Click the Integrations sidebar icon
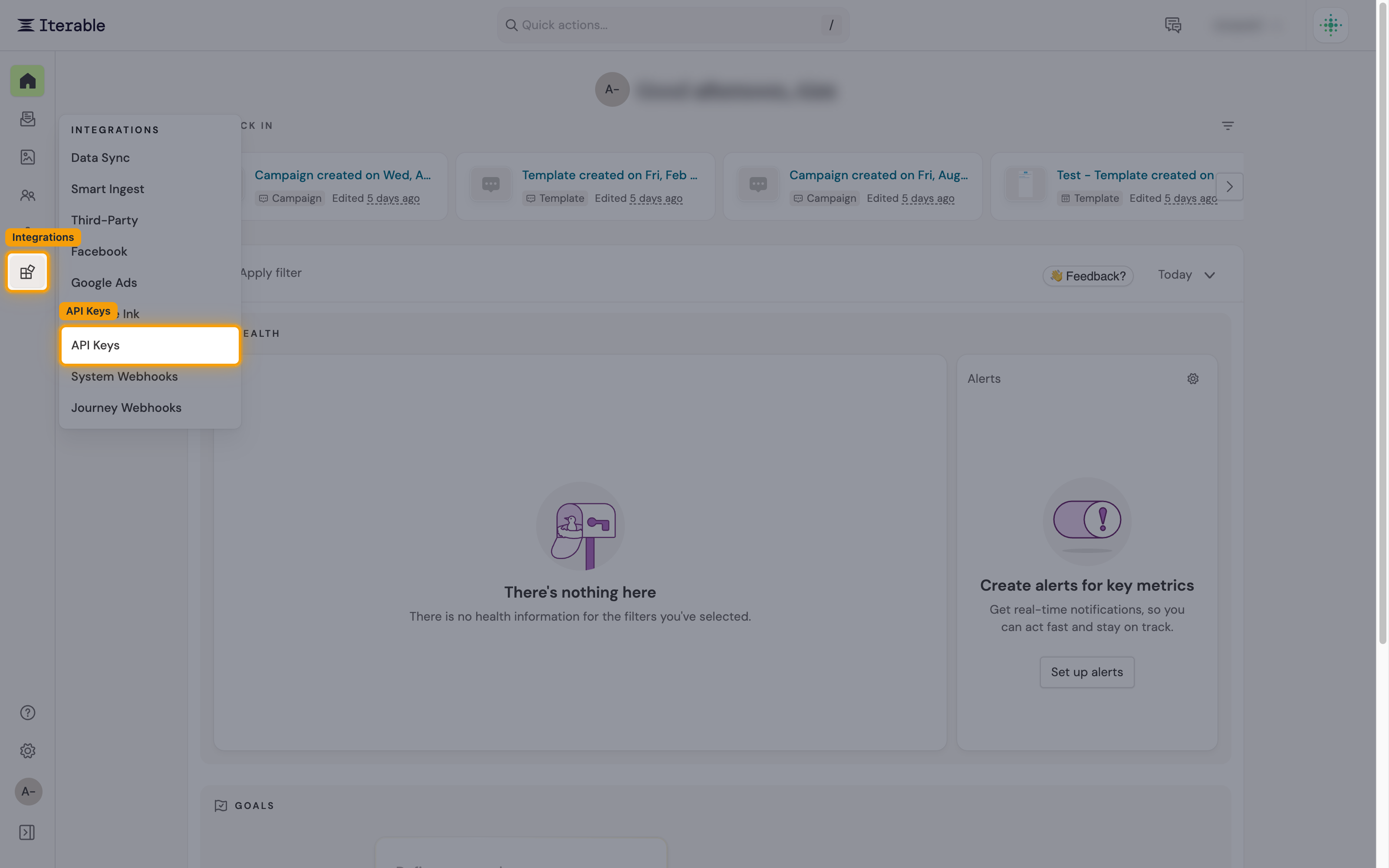Viewport: 1389px width, 868px height. coord(27,272)
